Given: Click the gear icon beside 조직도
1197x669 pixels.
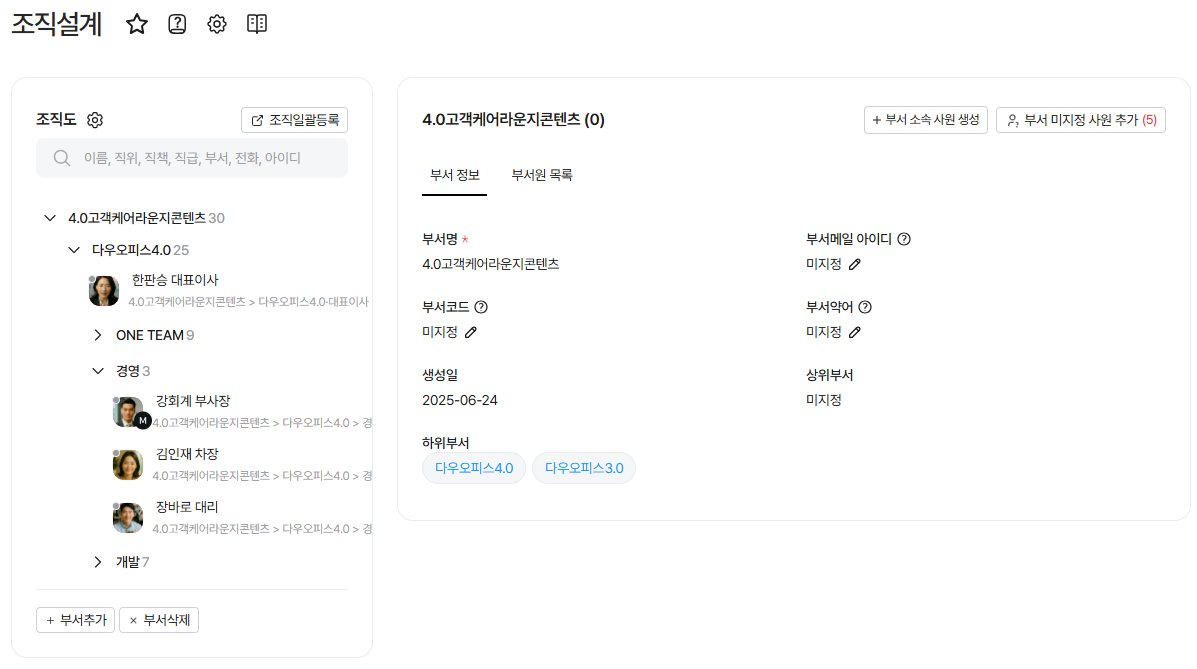Looking at the screenshot, I should coord(95,120).
